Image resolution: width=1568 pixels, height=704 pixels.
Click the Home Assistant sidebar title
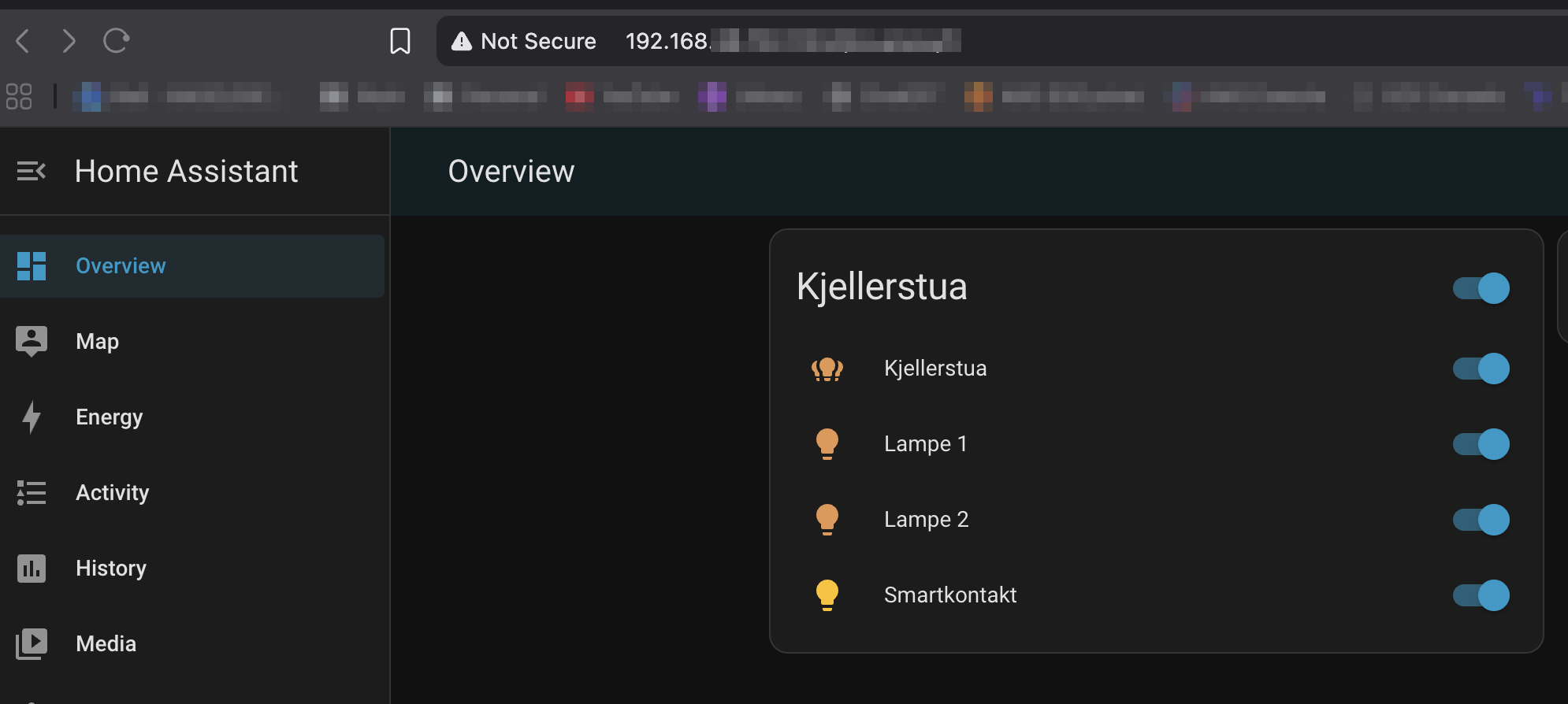tap(187, 171)
